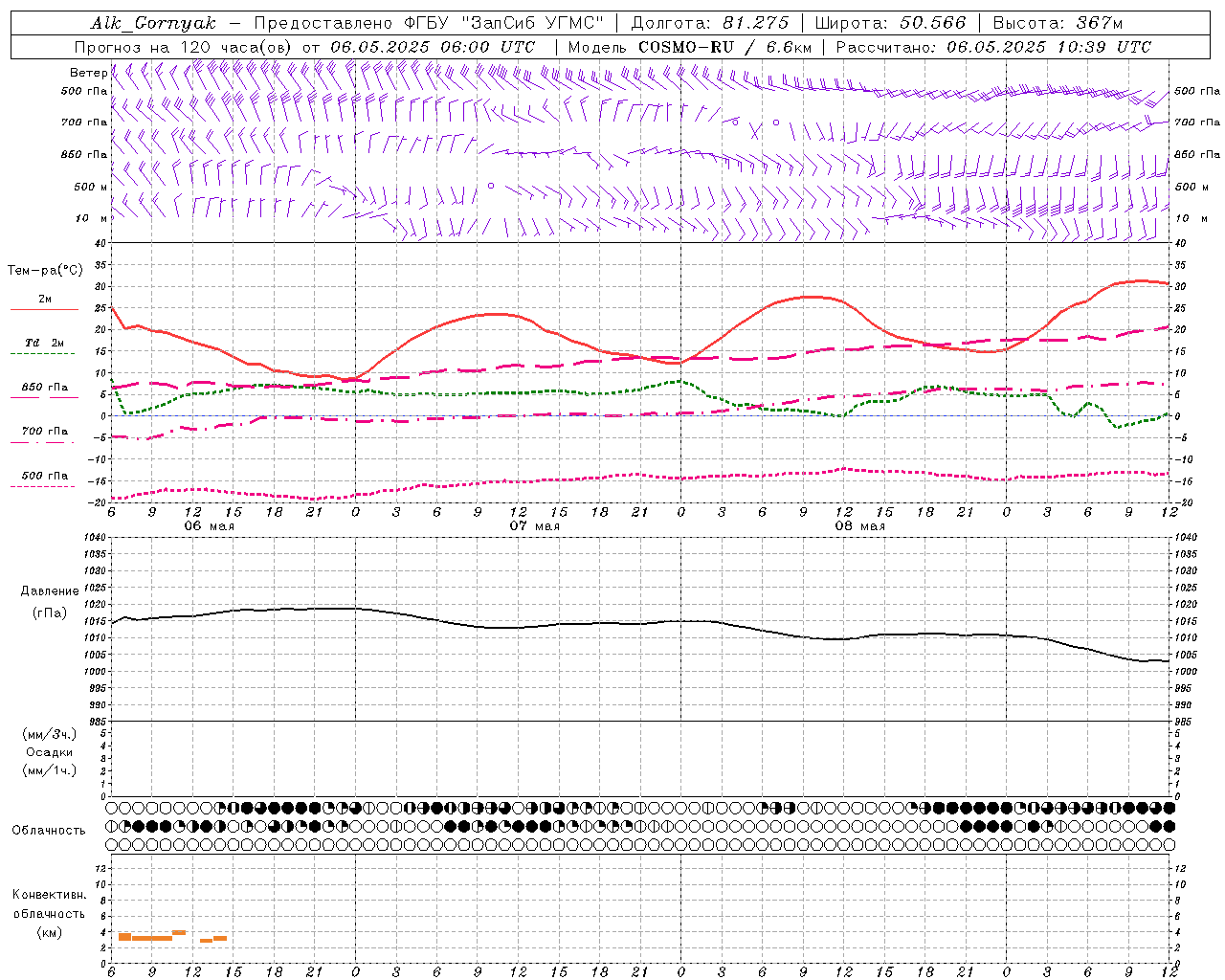
Task: Click the Модель COSMO-RU / 6.6км text
Action: click(x=690, y=47)
